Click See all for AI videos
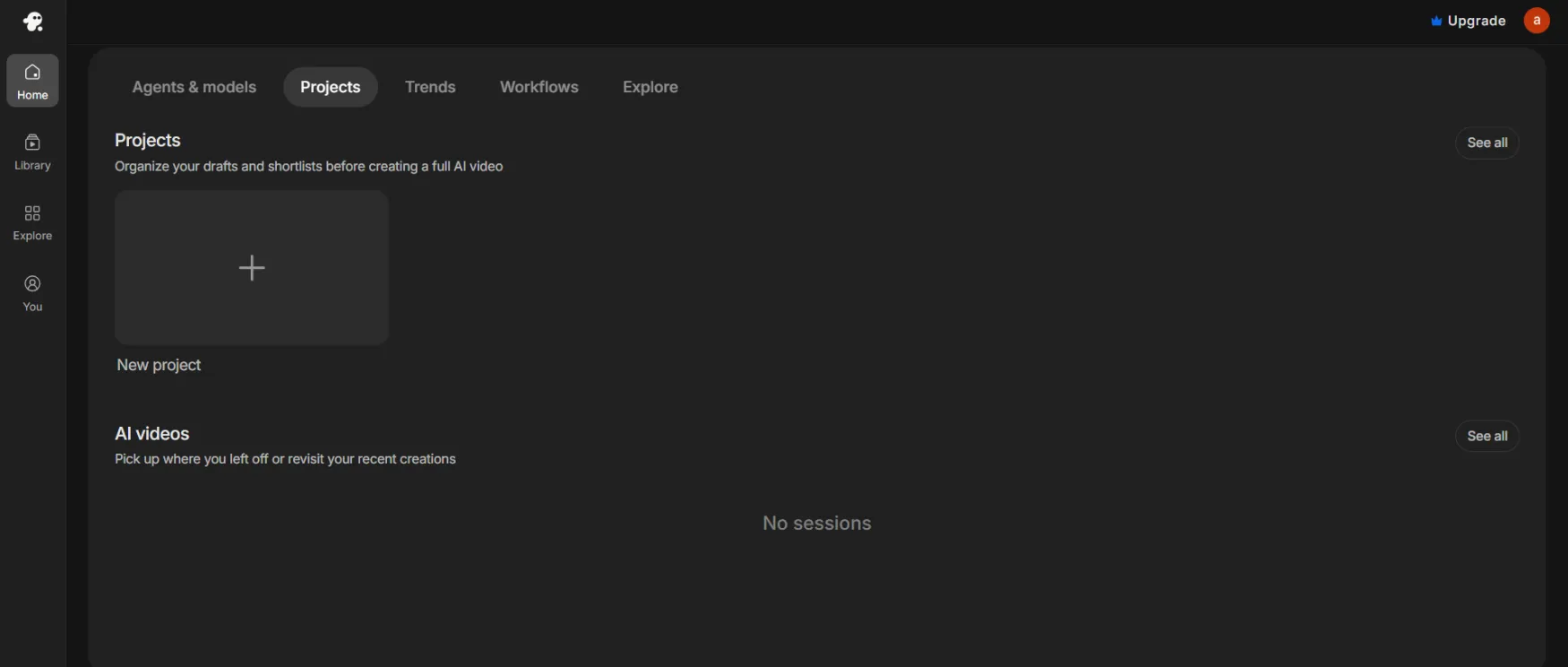Image resolution: width=1568 pixels, height=667 pixels. 1487,436
